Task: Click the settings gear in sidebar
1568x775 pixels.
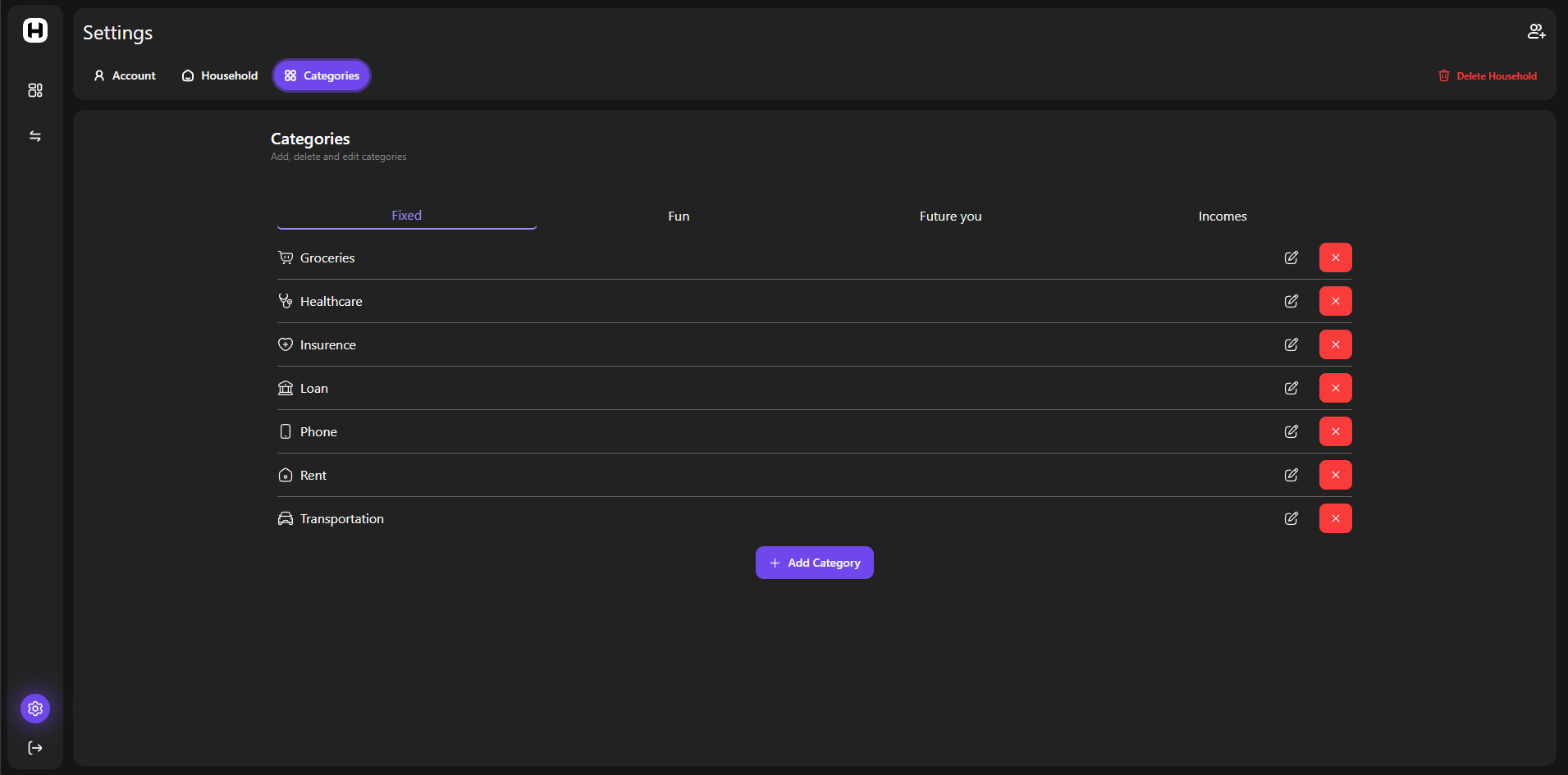Action: 35,709
